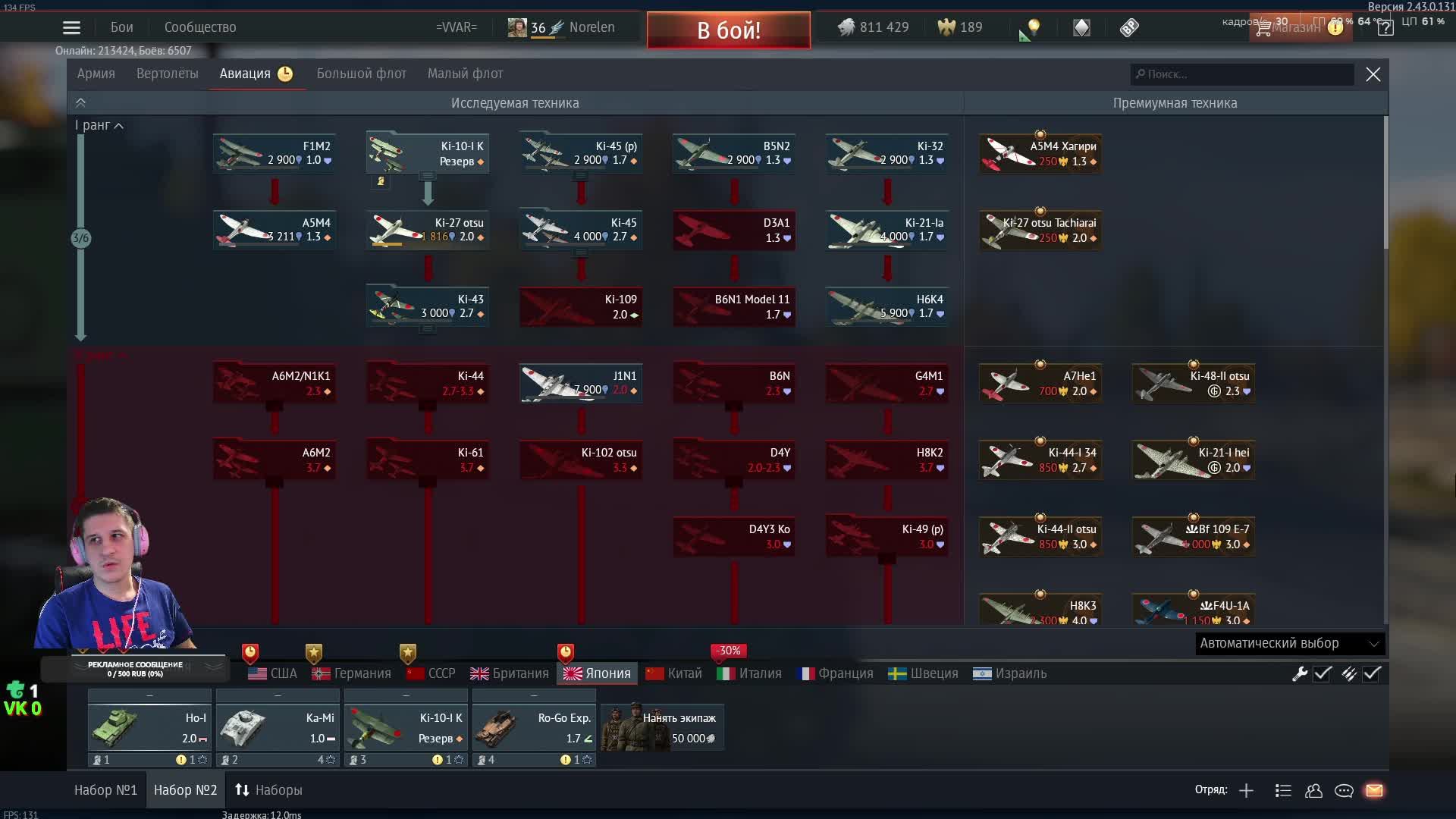Collapse research tree with double-chevron
The height and width of the screenshot is (819, 1456).
click(80, 103)
